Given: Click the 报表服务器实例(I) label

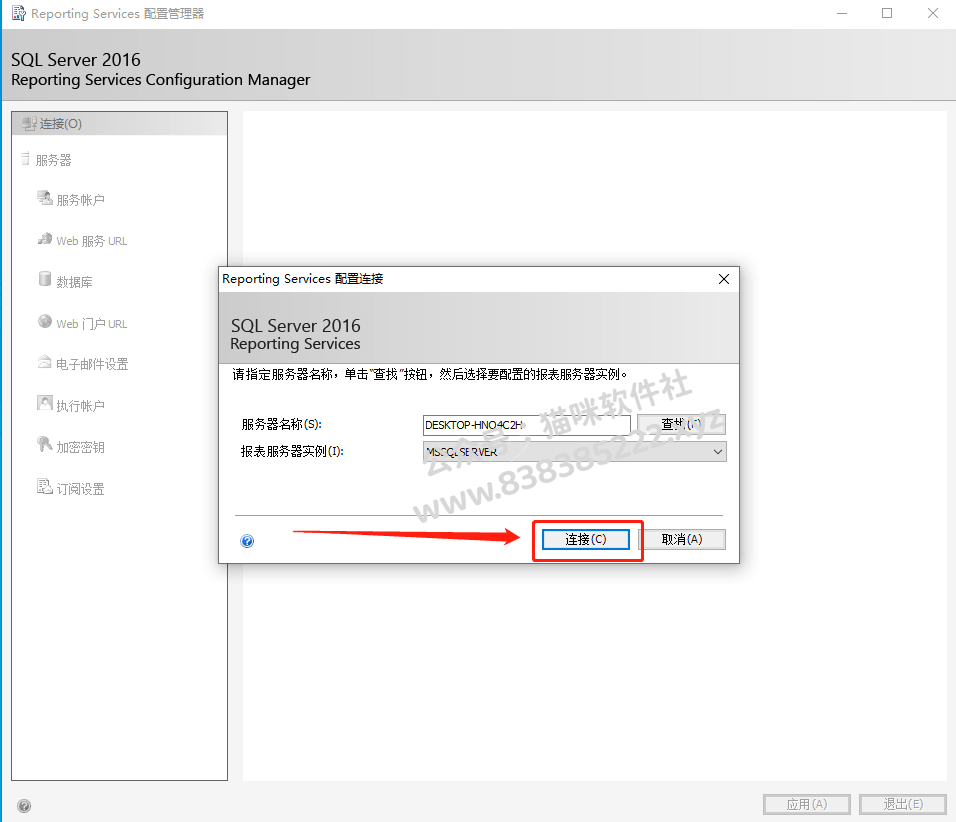Looking at the screenshot, I should [292, 451].
